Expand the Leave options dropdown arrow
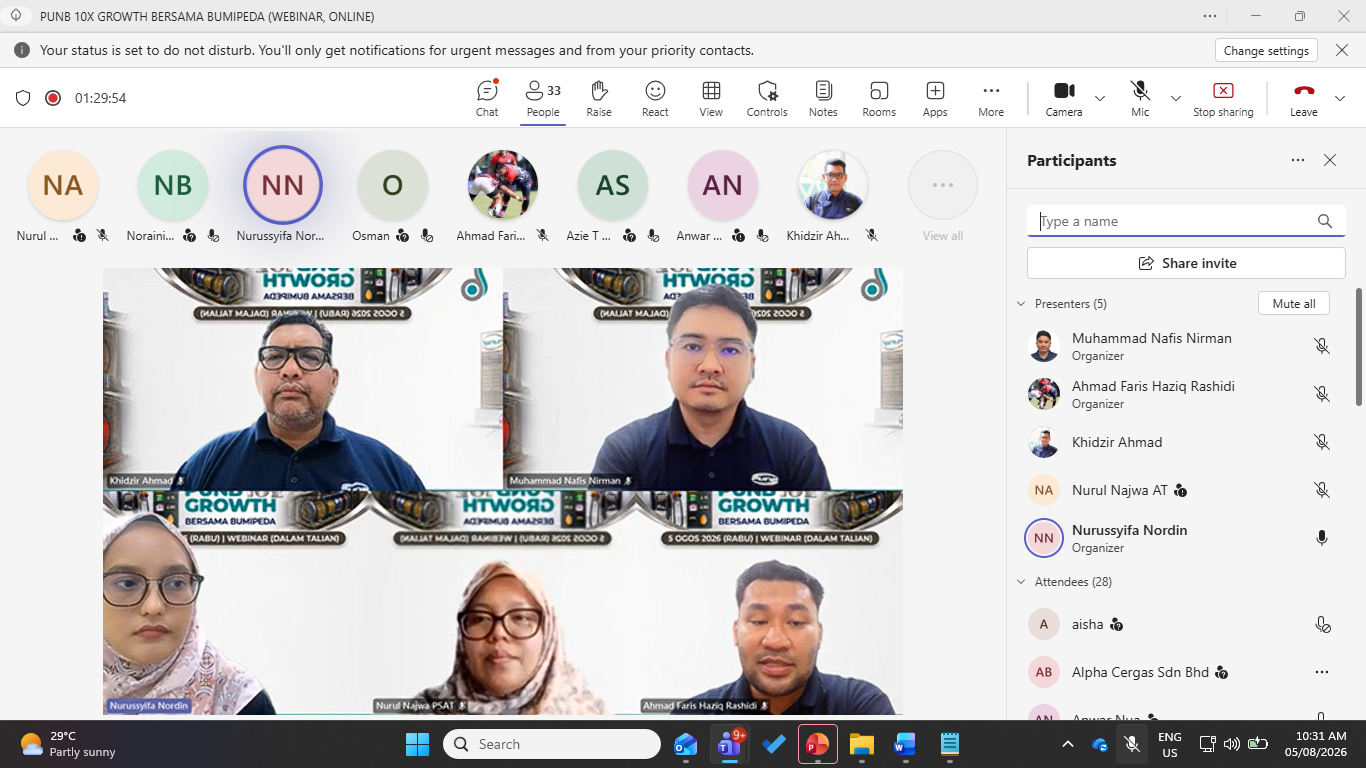This screenshot has width=1366, height=768. (x=1340, y=98)
